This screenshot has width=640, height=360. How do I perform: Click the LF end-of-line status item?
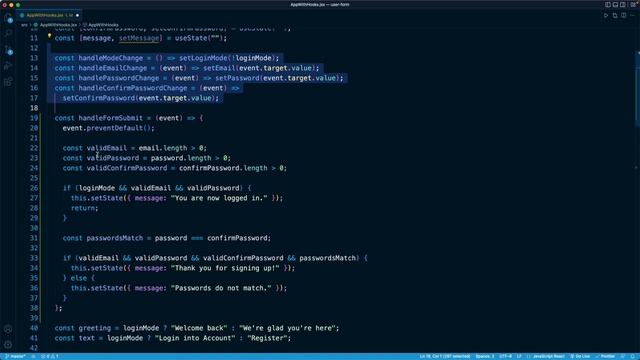point(519,356)
